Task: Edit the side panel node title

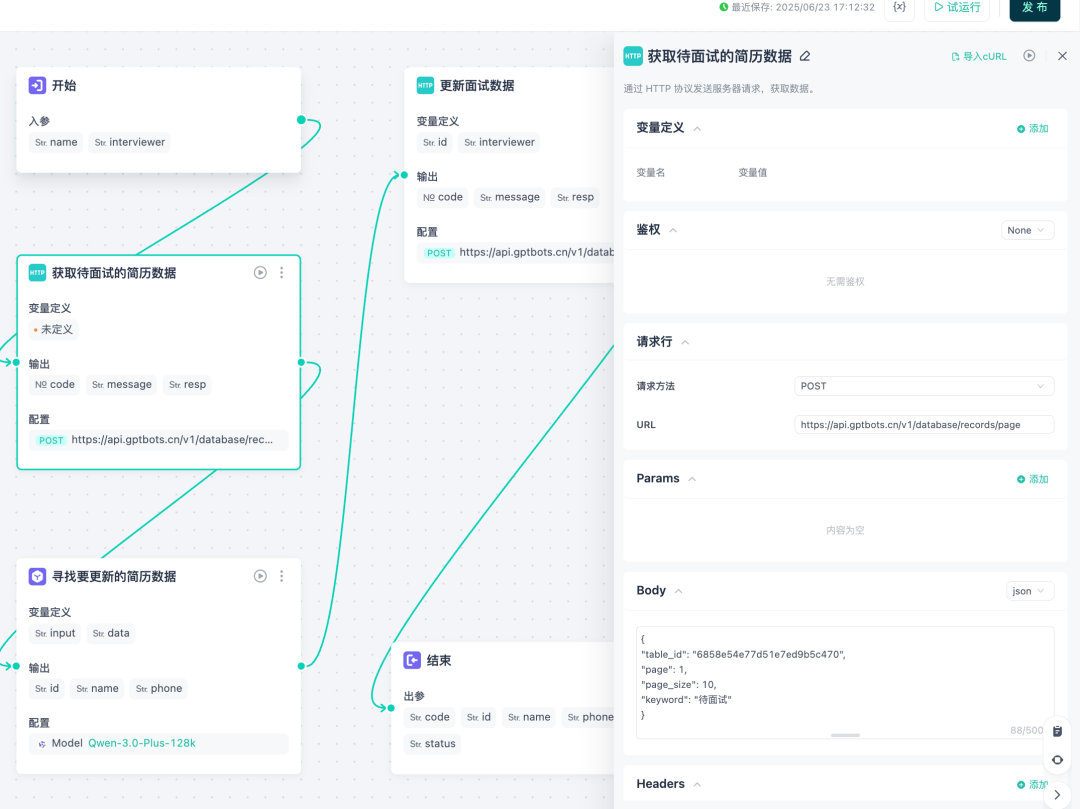Action: (x=804, y=56)
